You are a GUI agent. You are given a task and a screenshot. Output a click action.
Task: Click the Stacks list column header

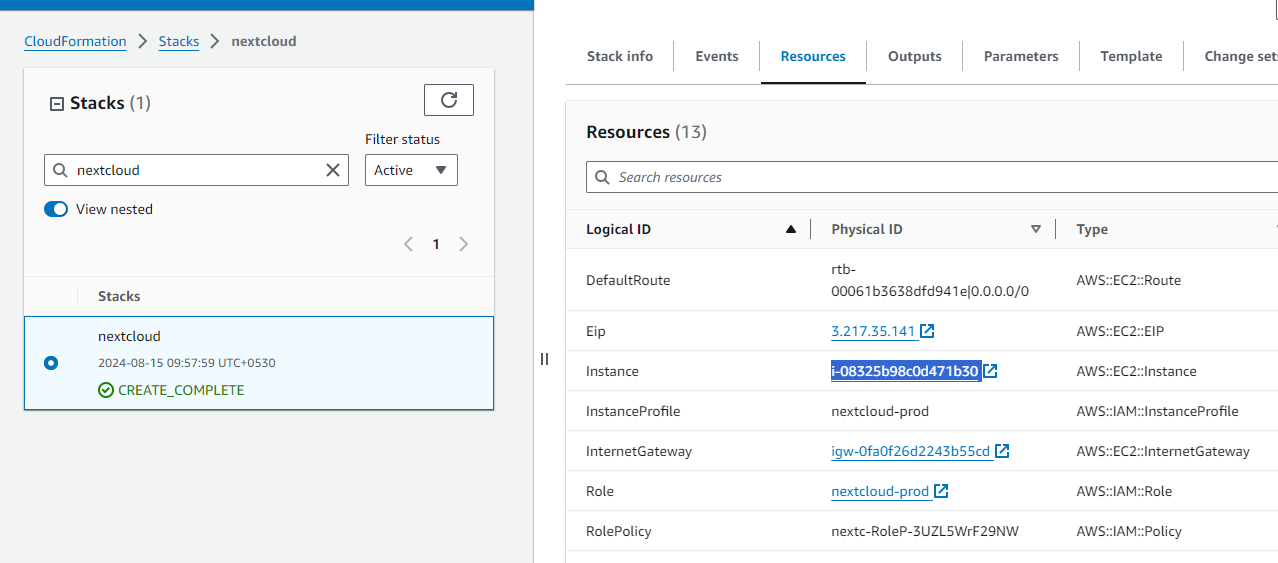coord(119,296)
